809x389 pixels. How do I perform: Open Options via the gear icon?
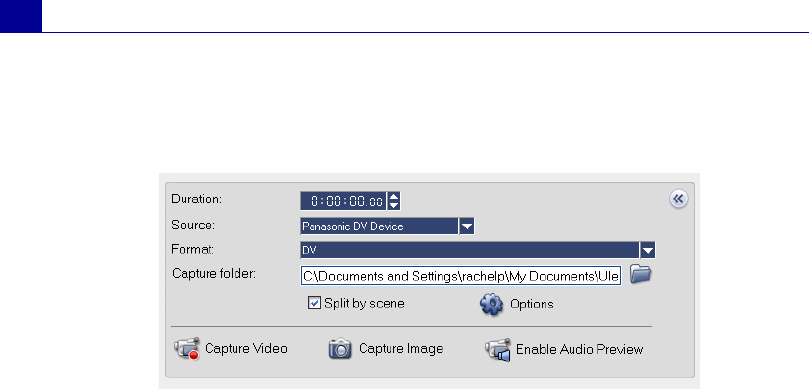pos(491,304)
